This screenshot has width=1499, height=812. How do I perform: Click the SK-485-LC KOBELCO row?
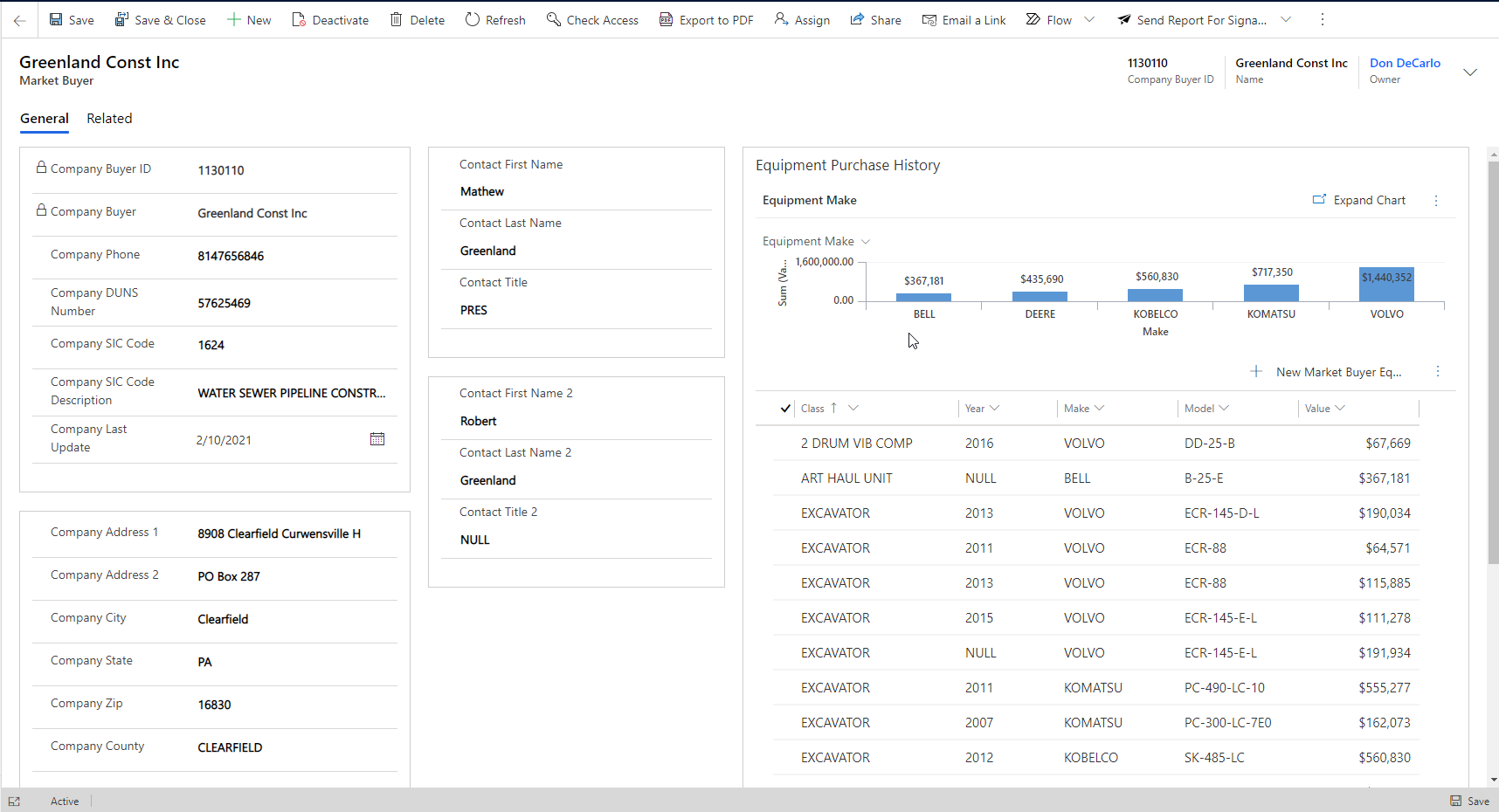pyautogui.click(x=1095, y=758)
